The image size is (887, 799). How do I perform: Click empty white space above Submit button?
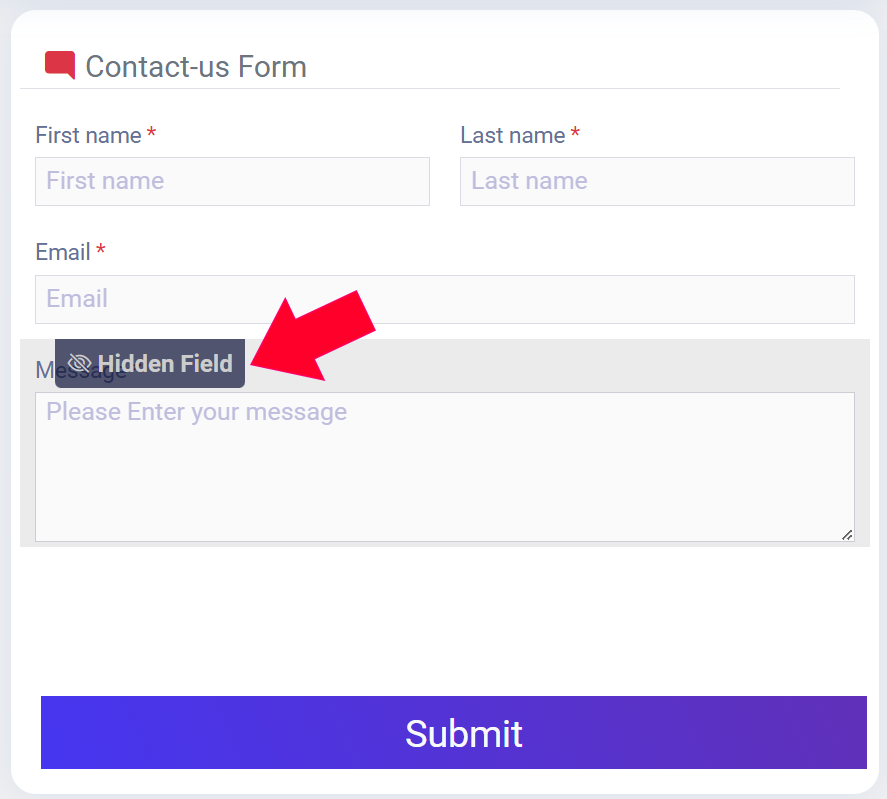[445, 621]
